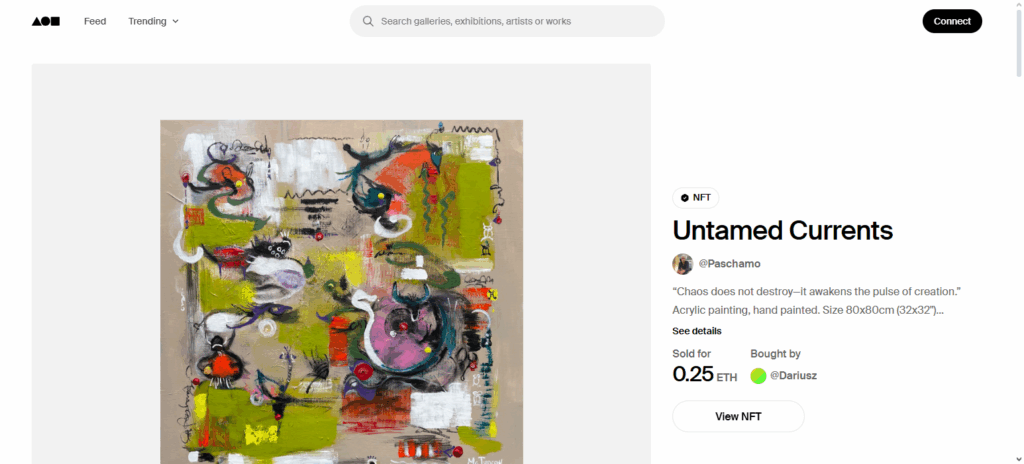Image resolution: width=1024 pixels, height=464 pixels.
Task: Click the magnifier icon in search bar
Action: pyautogui.click(x=368, y=21)
